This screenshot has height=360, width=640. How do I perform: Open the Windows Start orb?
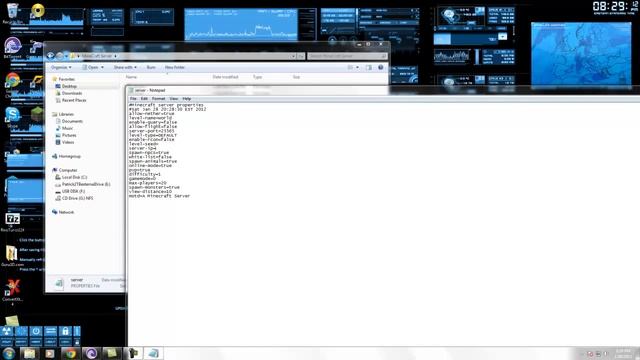[x=9, y=353]
